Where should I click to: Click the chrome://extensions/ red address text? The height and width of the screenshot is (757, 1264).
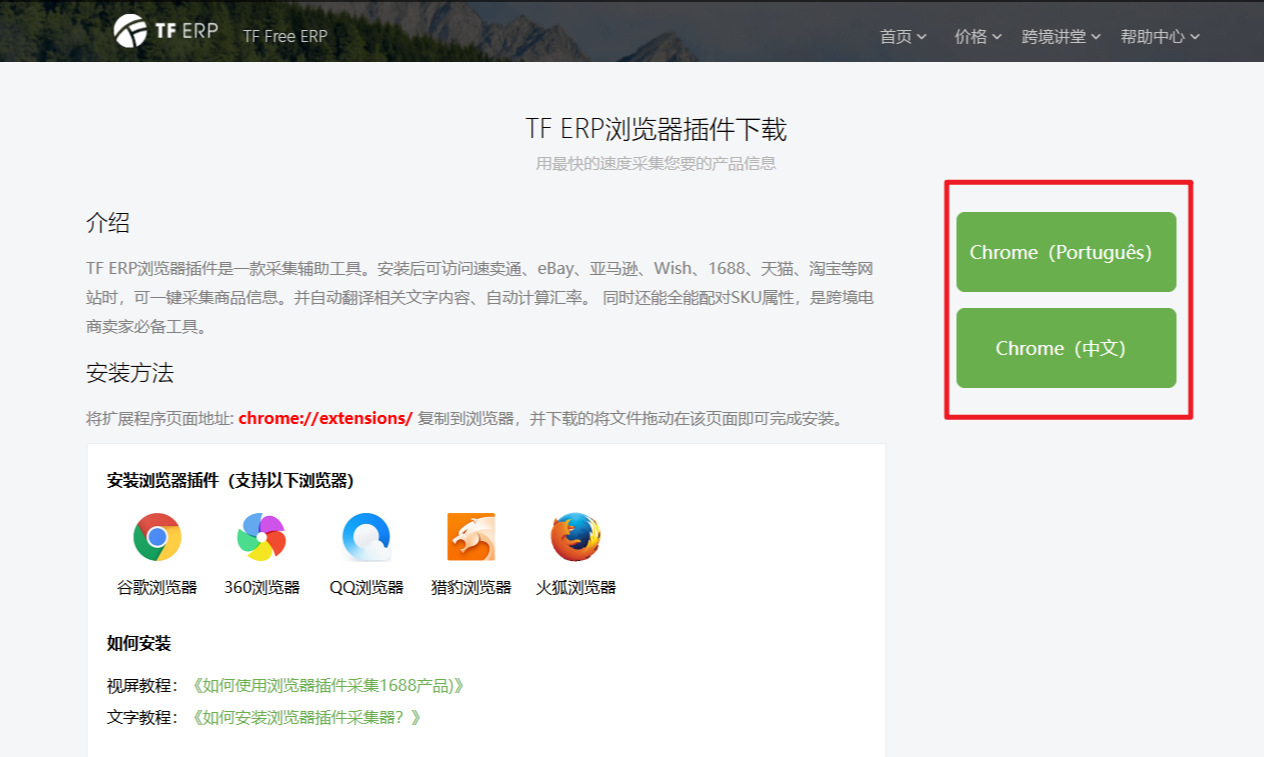coord(325,418)
